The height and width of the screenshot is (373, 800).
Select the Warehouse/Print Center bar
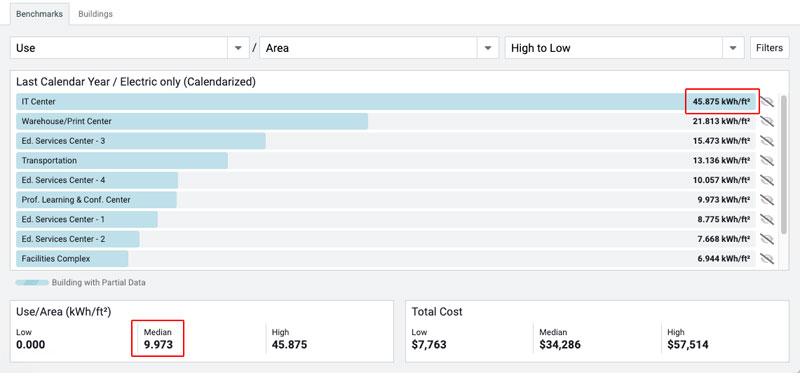click(x=192, y=121)
